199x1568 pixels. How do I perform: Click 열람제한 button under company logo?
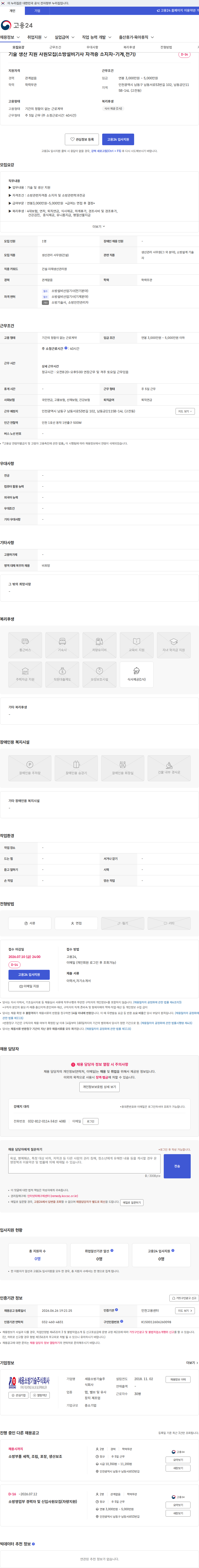coord(40,1395)
